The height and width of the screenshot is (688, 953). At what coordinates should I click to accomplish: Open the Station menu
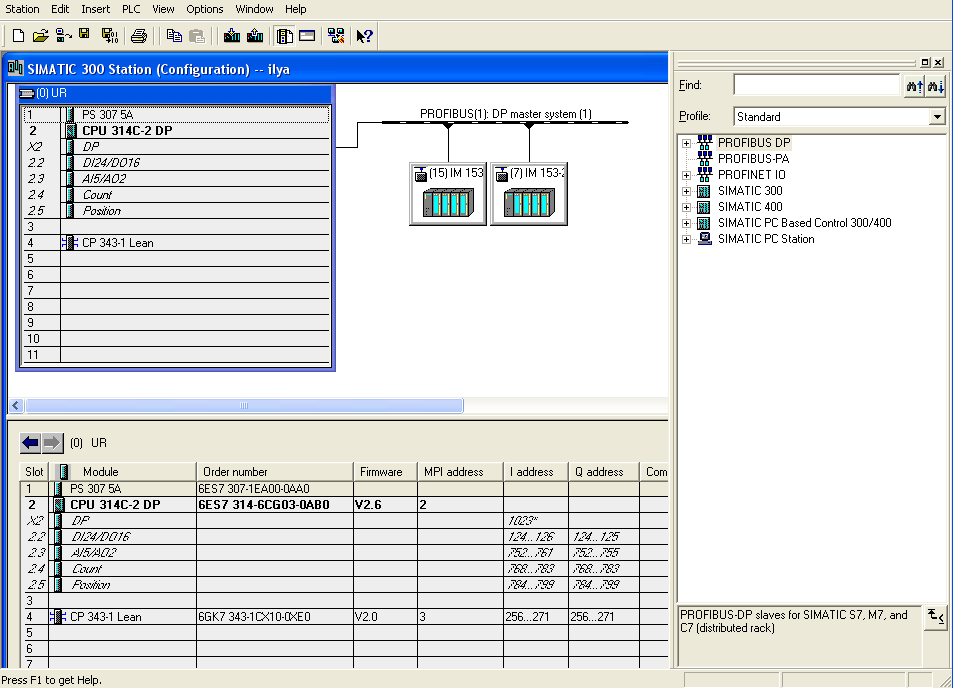pyautogui.click(x=22, y=9)
